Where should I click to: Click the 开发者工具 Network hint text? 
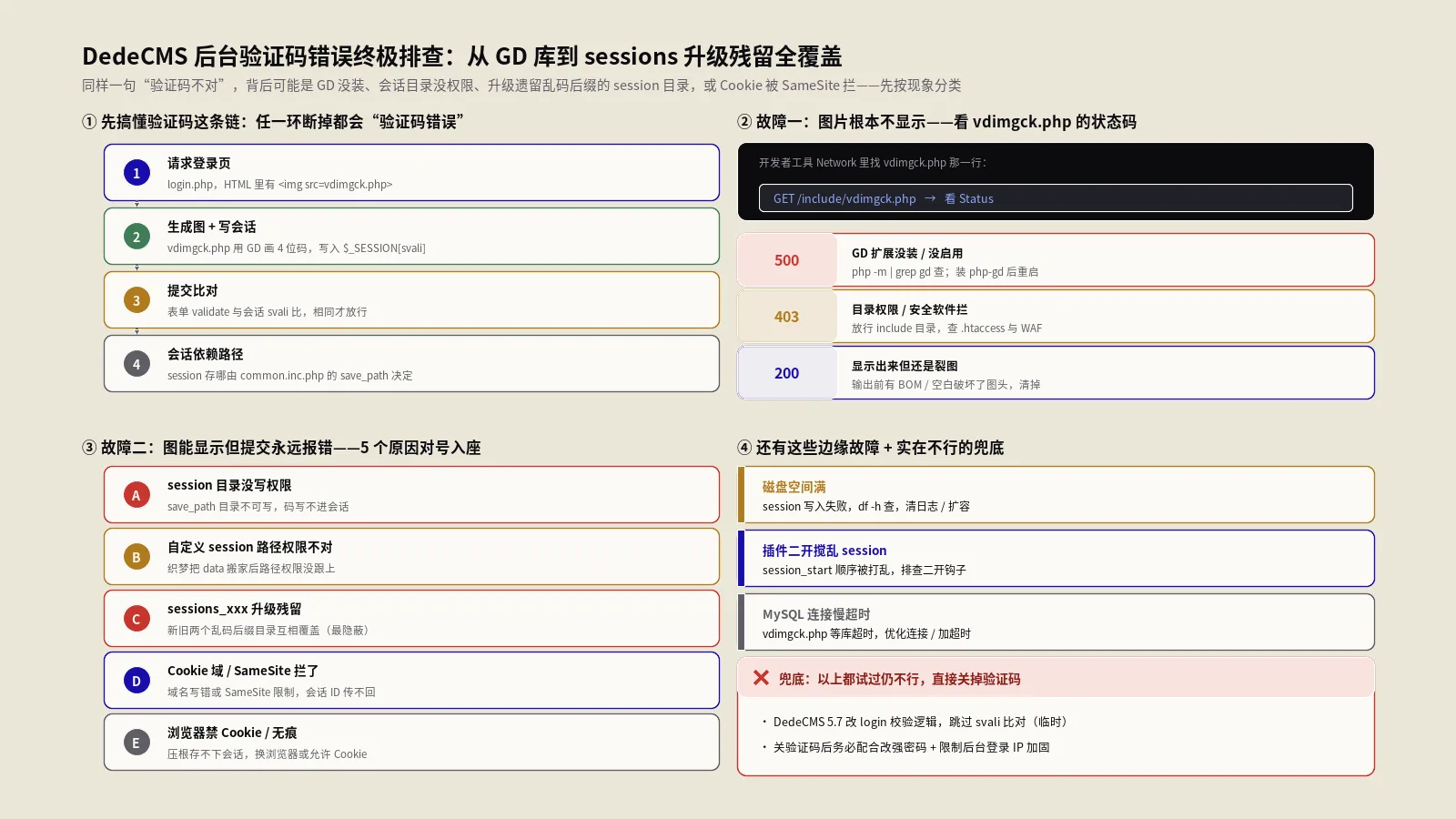tap(873, 163)
